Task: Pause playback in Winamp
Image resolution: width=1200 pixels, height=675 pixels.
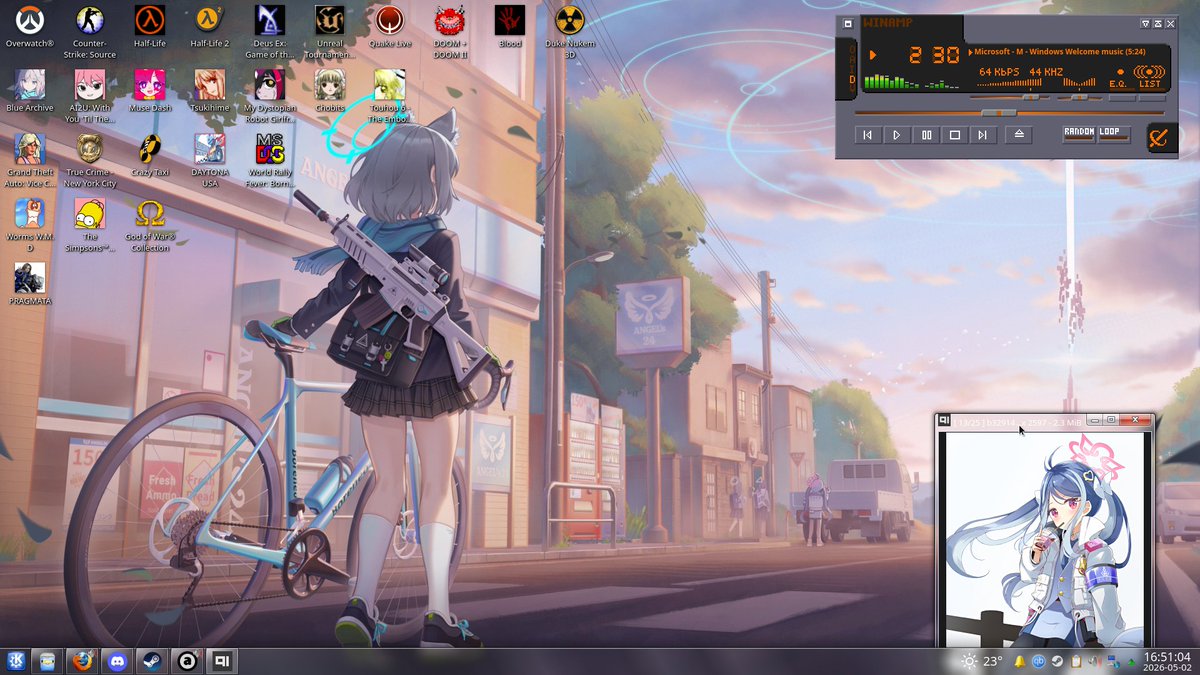Action: (926, 134)
